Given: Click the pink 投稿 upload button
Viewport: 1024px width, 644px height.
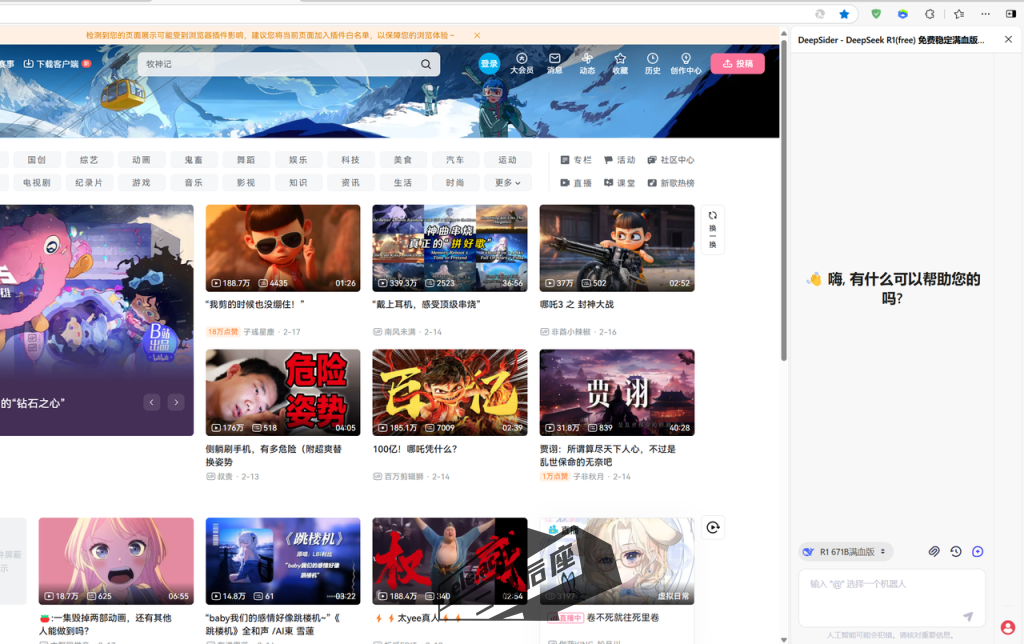Looking at the screenshot, I should coord(737,64).
